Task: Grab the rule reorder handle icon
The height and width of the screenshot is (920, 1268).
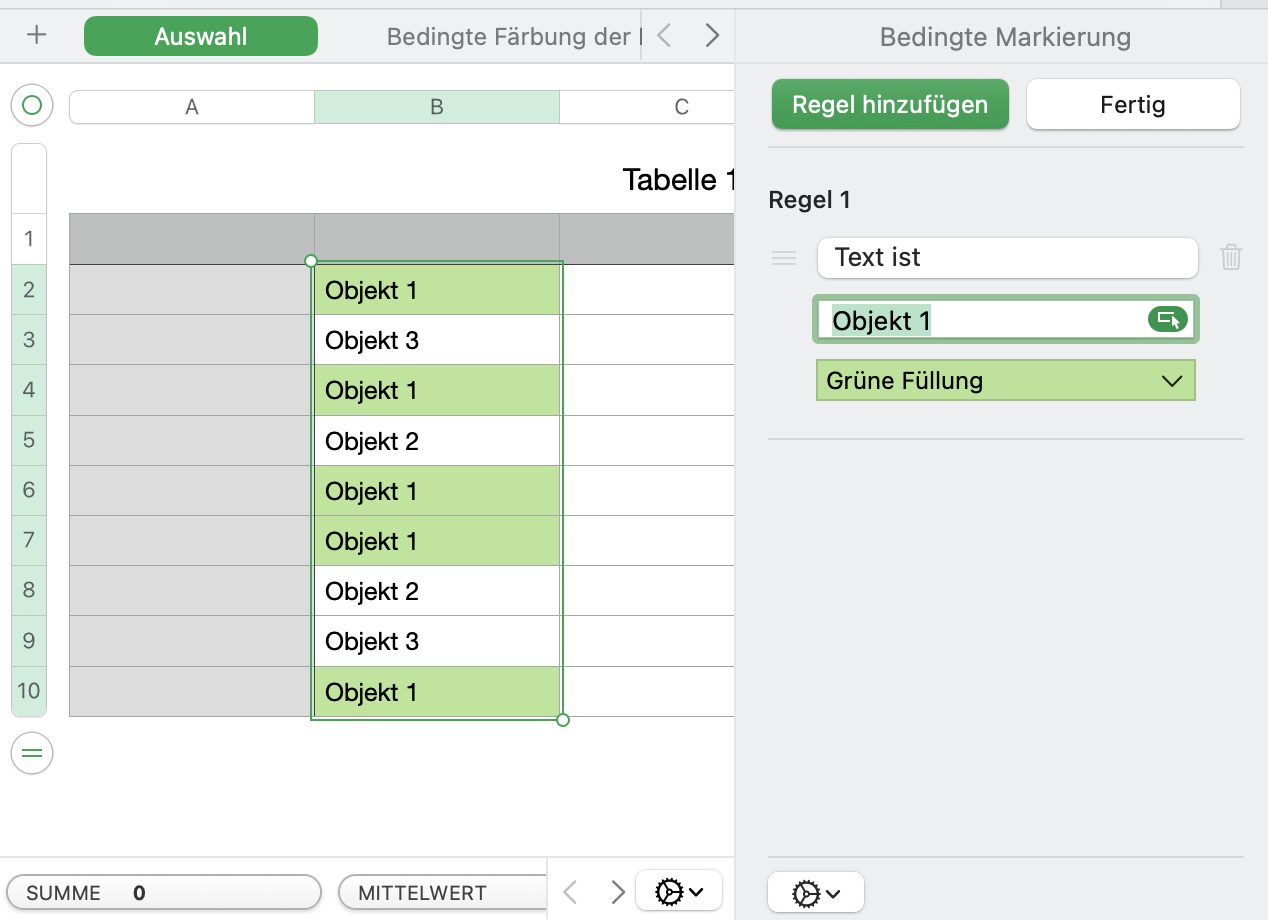Action: pos(784,258)
